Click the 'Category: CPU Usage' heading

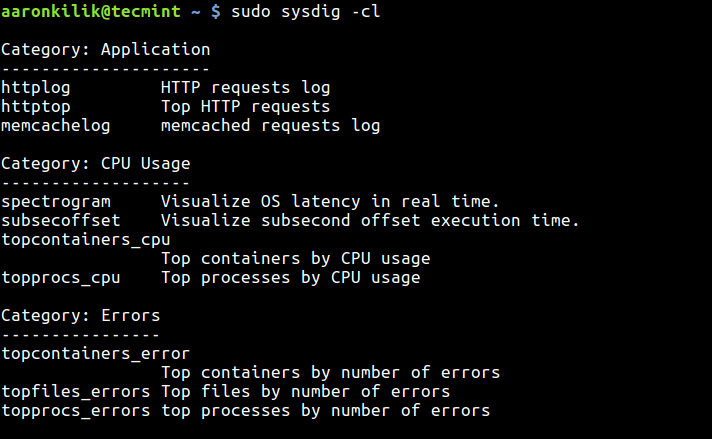96,164
